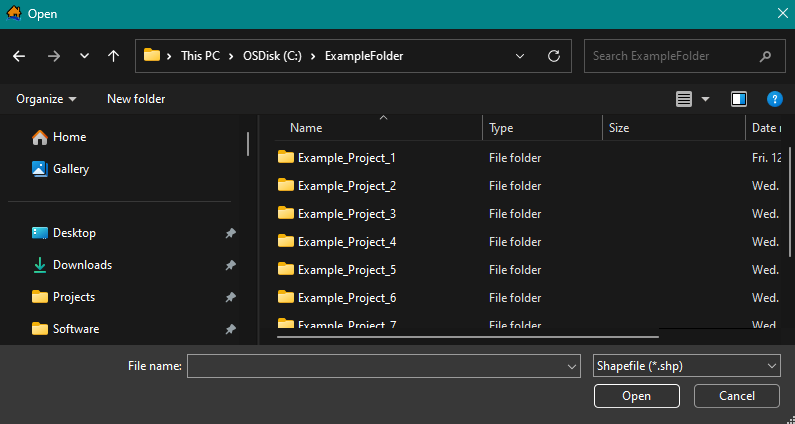
Task: Click New folder in the toolbar
Action: click(x=136, y=99)
